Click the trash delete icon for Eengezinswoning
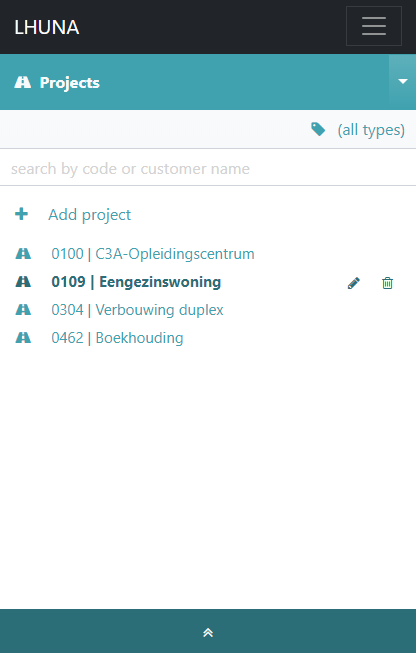416x653 pixels. tap(387, 283)
